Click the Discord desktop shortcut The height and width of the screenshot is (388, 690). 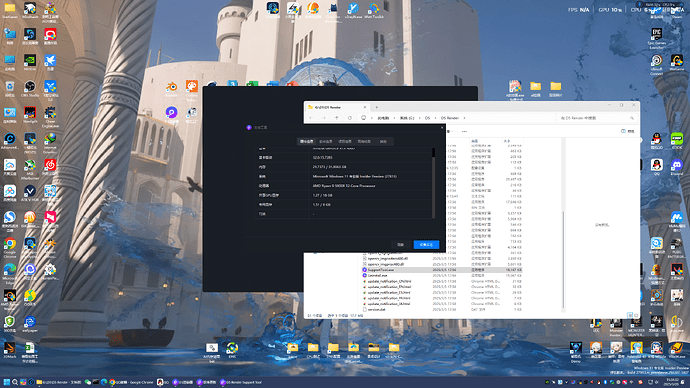click(676, 168)
